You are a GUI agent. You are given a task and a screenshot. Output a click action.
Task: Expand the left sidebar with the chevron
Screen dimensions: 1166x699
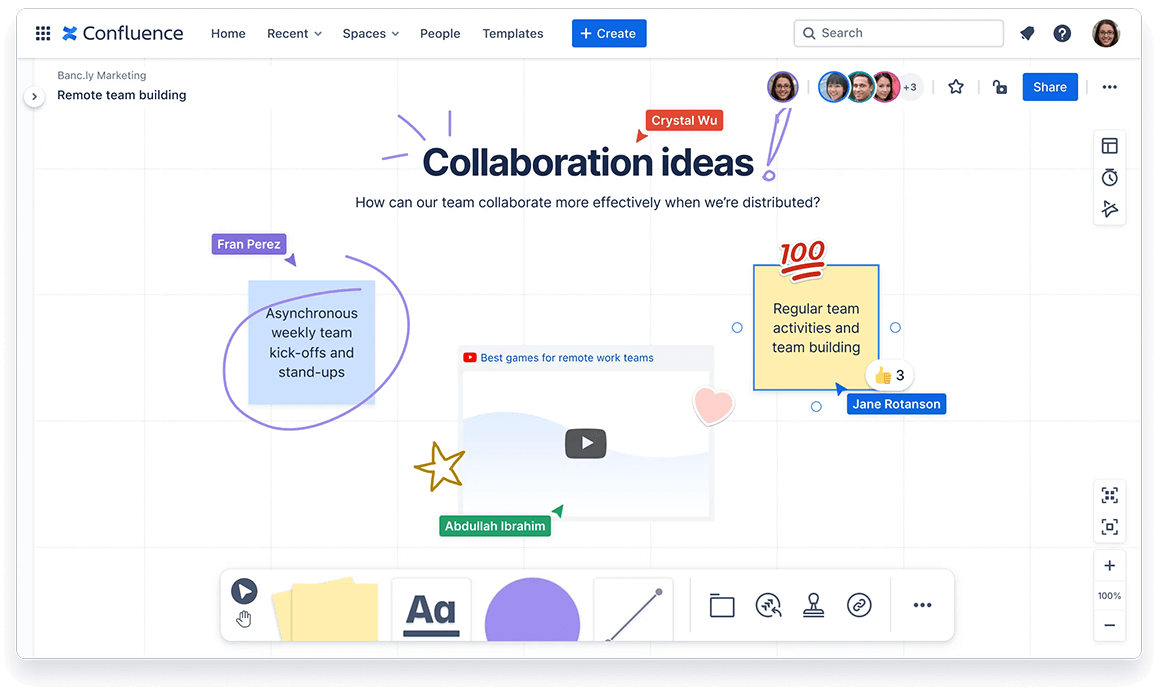point(35,96)
